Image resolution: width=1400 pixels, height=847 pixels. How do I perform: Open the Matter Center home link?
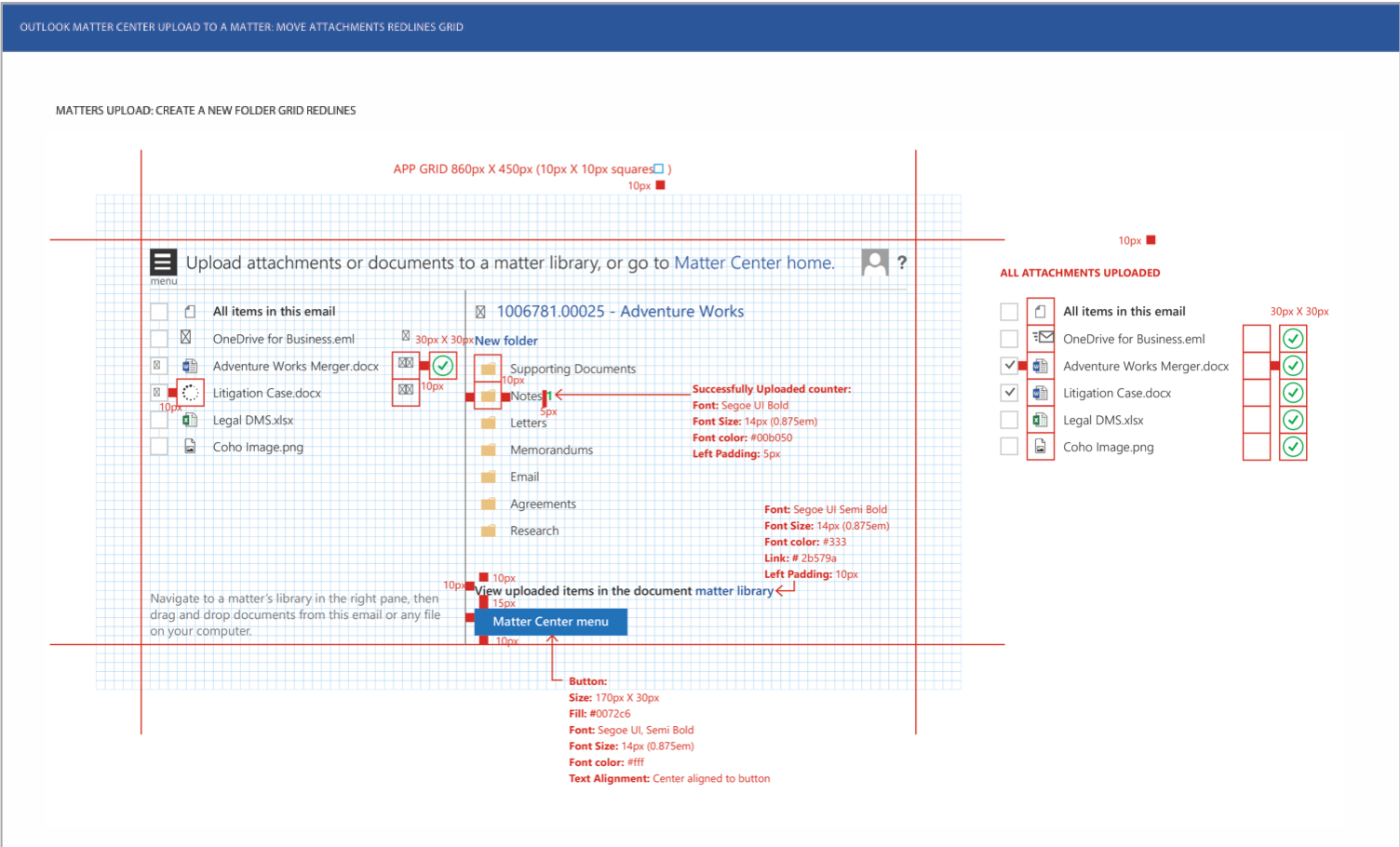(753, 262)
